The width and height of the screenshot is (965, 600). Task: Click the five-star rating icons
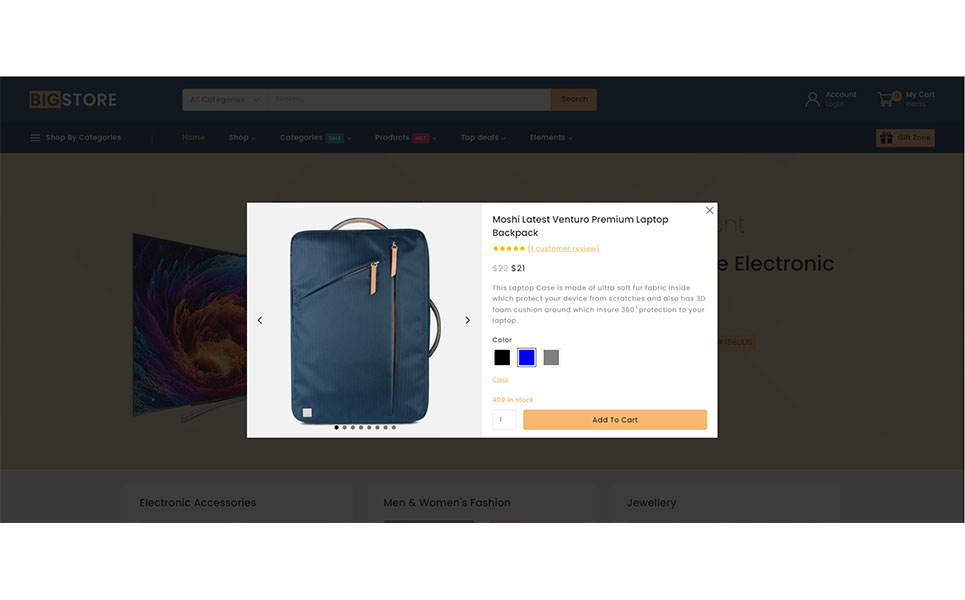pyautogui.click(x=508, y=249)
